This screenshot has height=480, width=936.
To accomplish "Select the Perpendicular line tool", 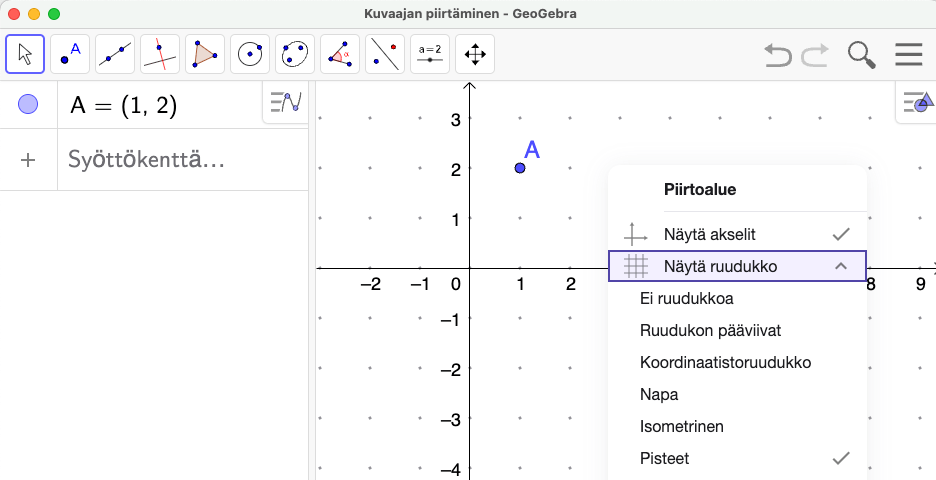I will coord(160,54).
